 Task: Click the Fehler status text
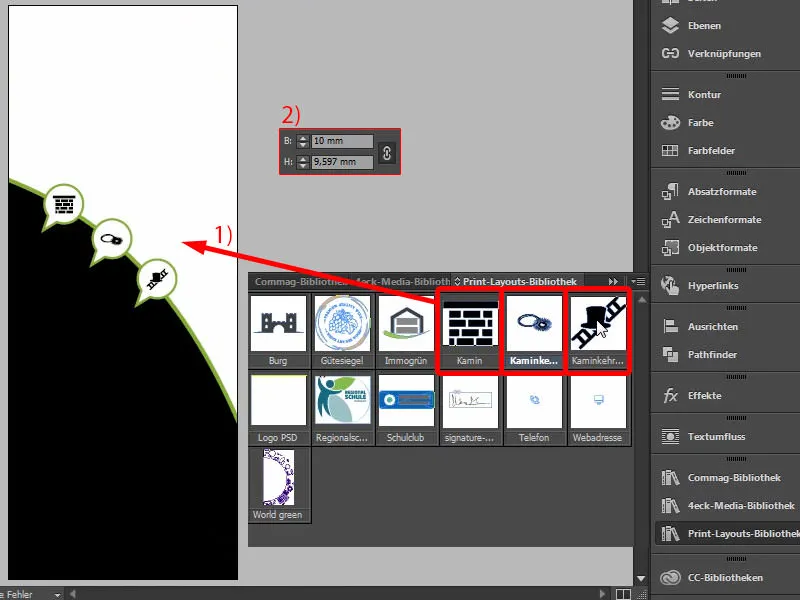(x=19, y=594)
